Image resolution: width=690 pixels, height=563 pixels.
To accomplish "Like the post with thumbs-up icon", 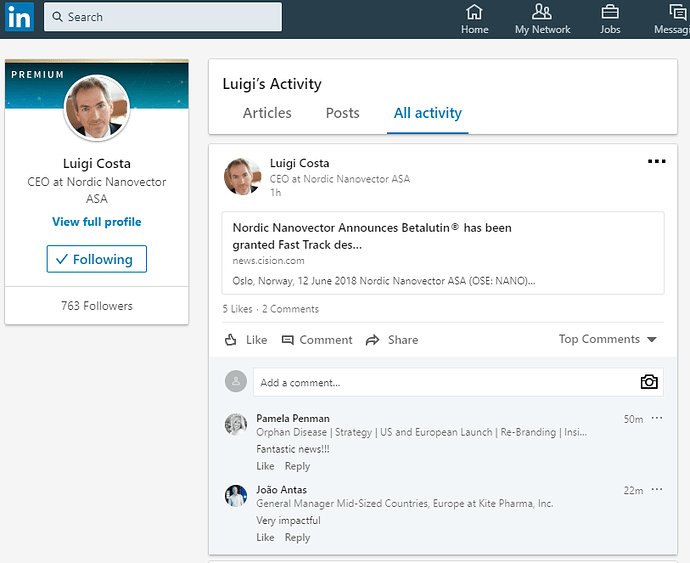I will point(231,340).
